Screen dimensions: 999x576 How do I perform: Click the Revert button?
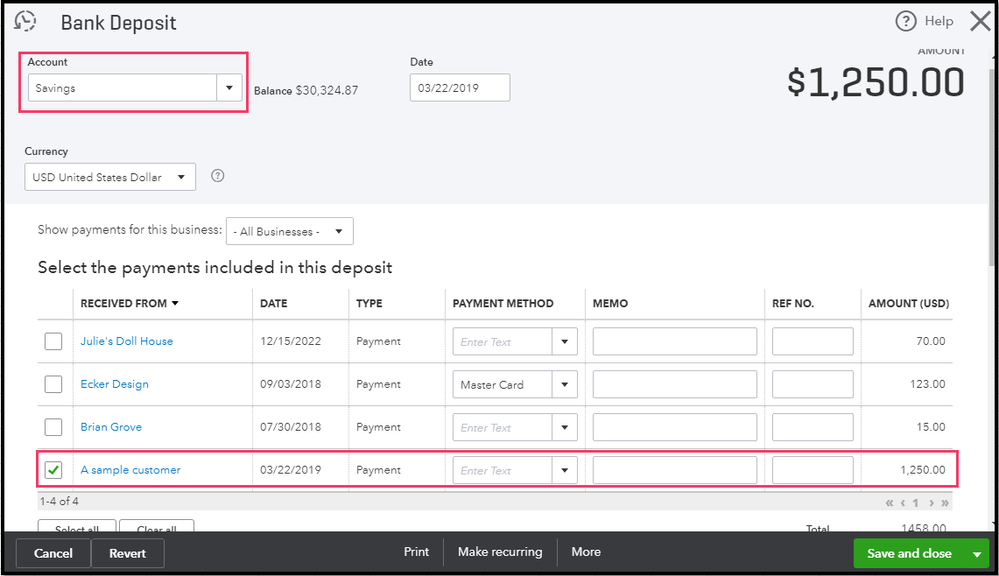coord(127,553)
